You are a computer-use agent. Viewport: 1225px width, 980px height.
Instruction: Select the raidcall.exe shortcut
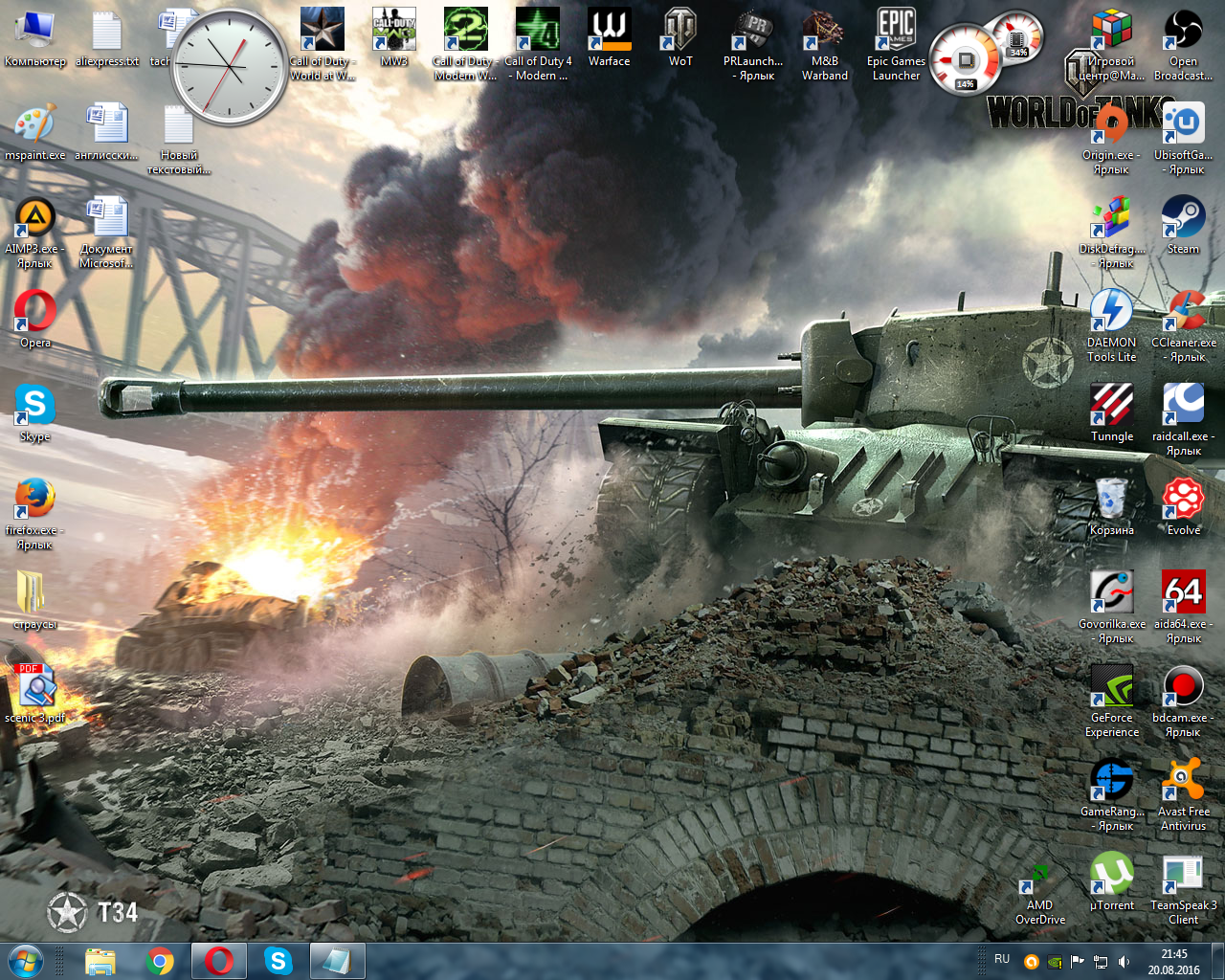1184,421
